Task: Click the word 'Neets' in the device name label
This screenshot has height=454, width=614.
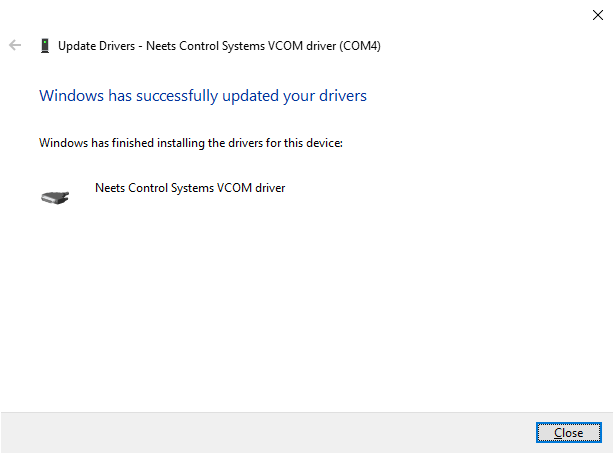Action: coord(110,188)
